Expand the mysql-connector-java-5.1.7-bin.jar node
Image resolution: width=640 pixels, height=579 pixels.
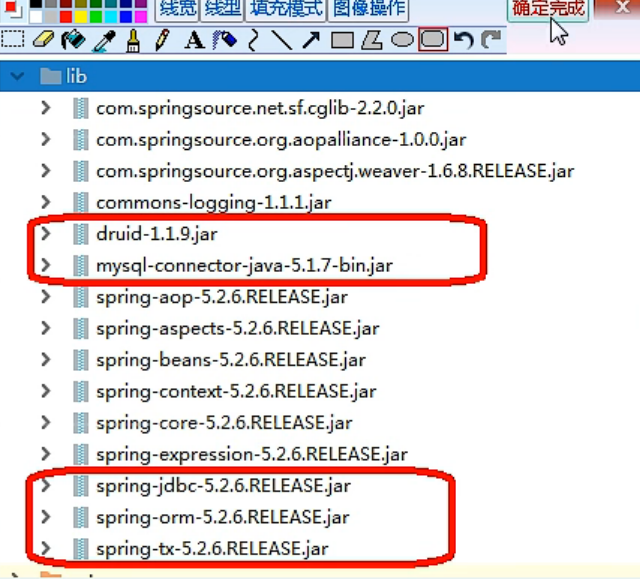point(46,265)
